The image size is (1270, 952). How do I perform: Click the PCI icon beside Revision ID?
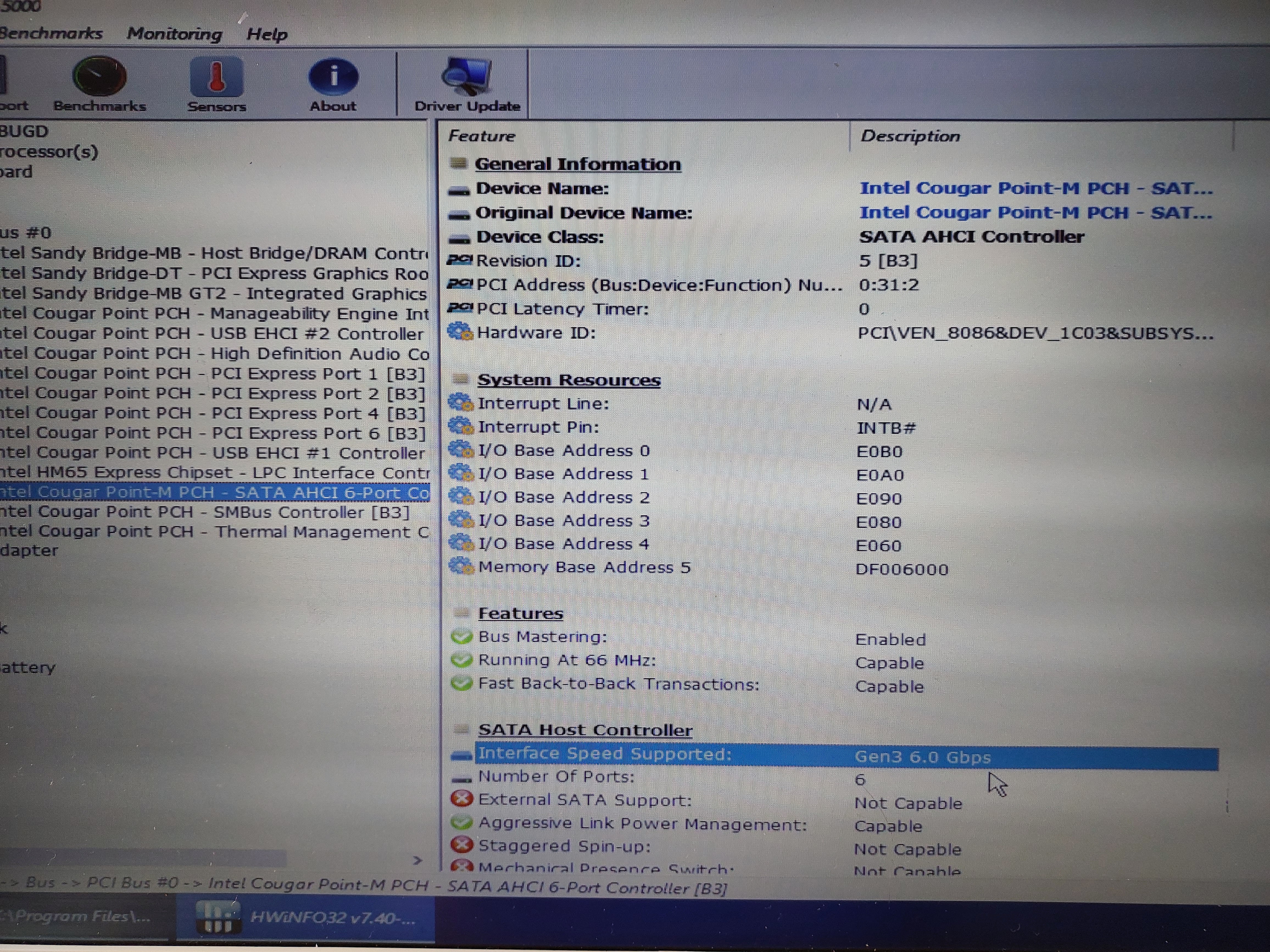pos(460,261)
